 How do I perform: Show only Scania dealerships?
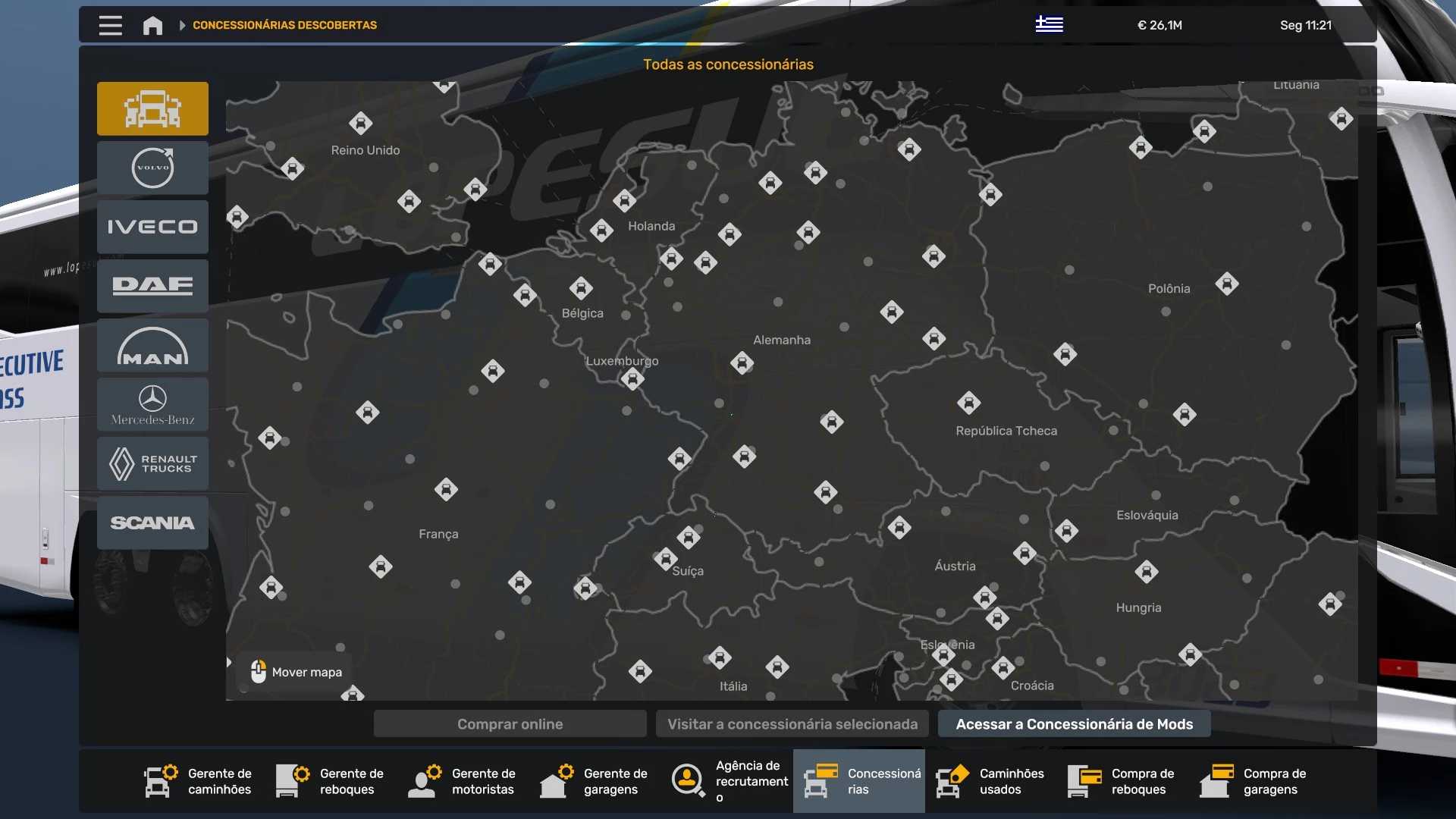click(x=152, y=522)
